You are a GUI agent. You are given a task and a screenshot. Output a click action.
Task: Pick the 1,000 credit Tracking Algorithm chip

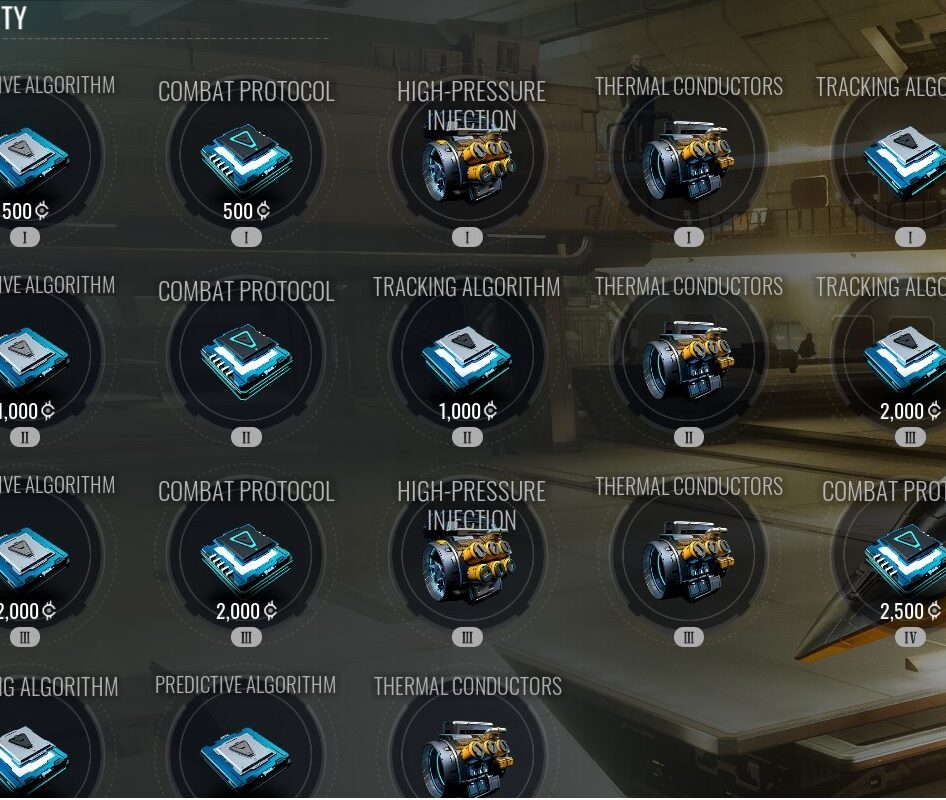pos(468,358)
